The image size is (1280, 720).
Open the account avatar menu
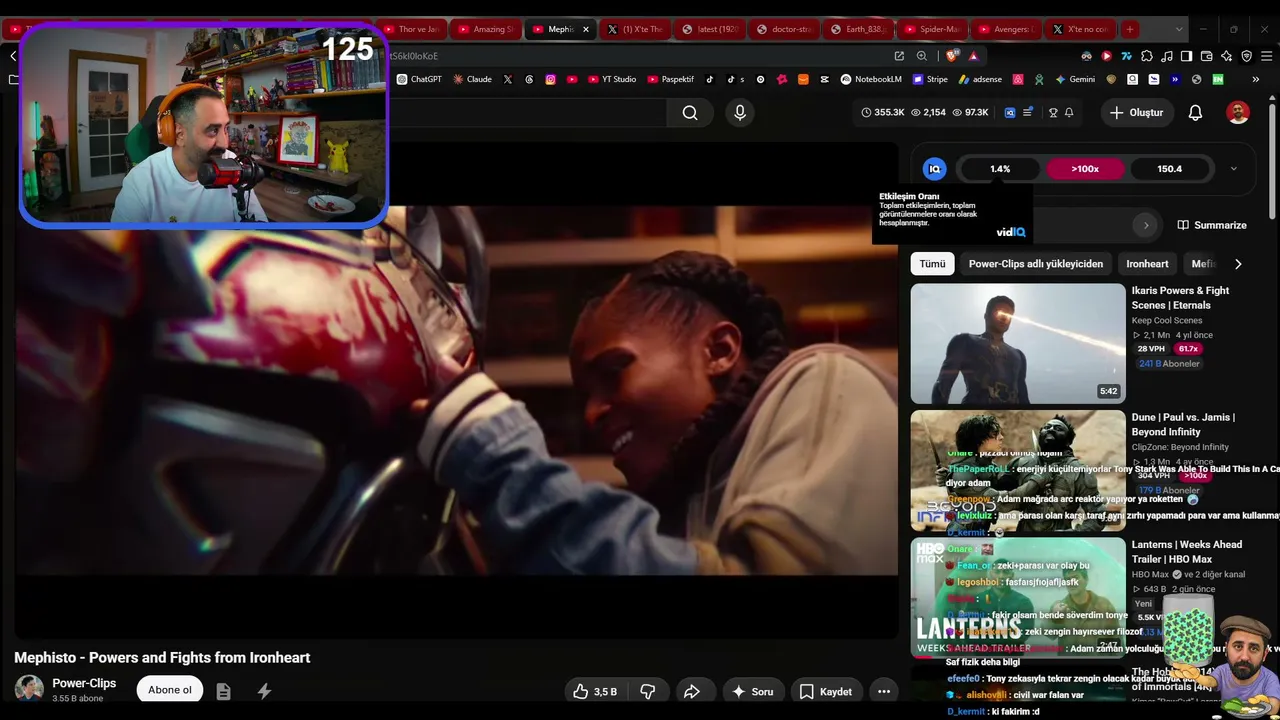(x=1238, y=113)
